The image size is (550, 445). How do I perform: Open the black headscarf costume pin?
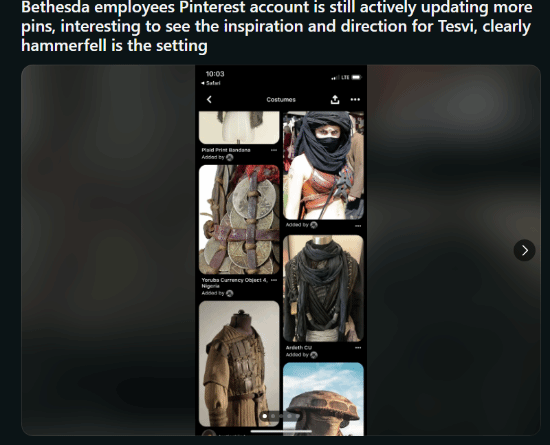[323, 166]
